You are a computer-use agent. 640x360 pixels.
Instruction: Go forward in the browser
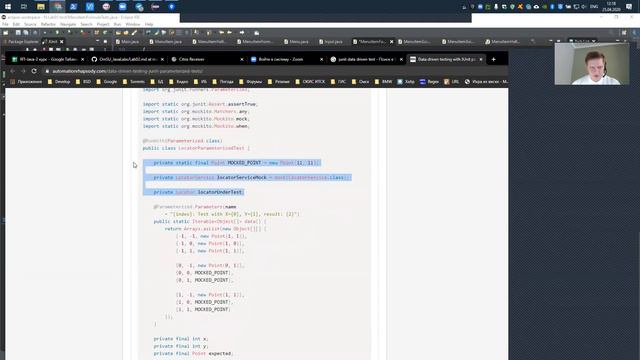[23, 71]
